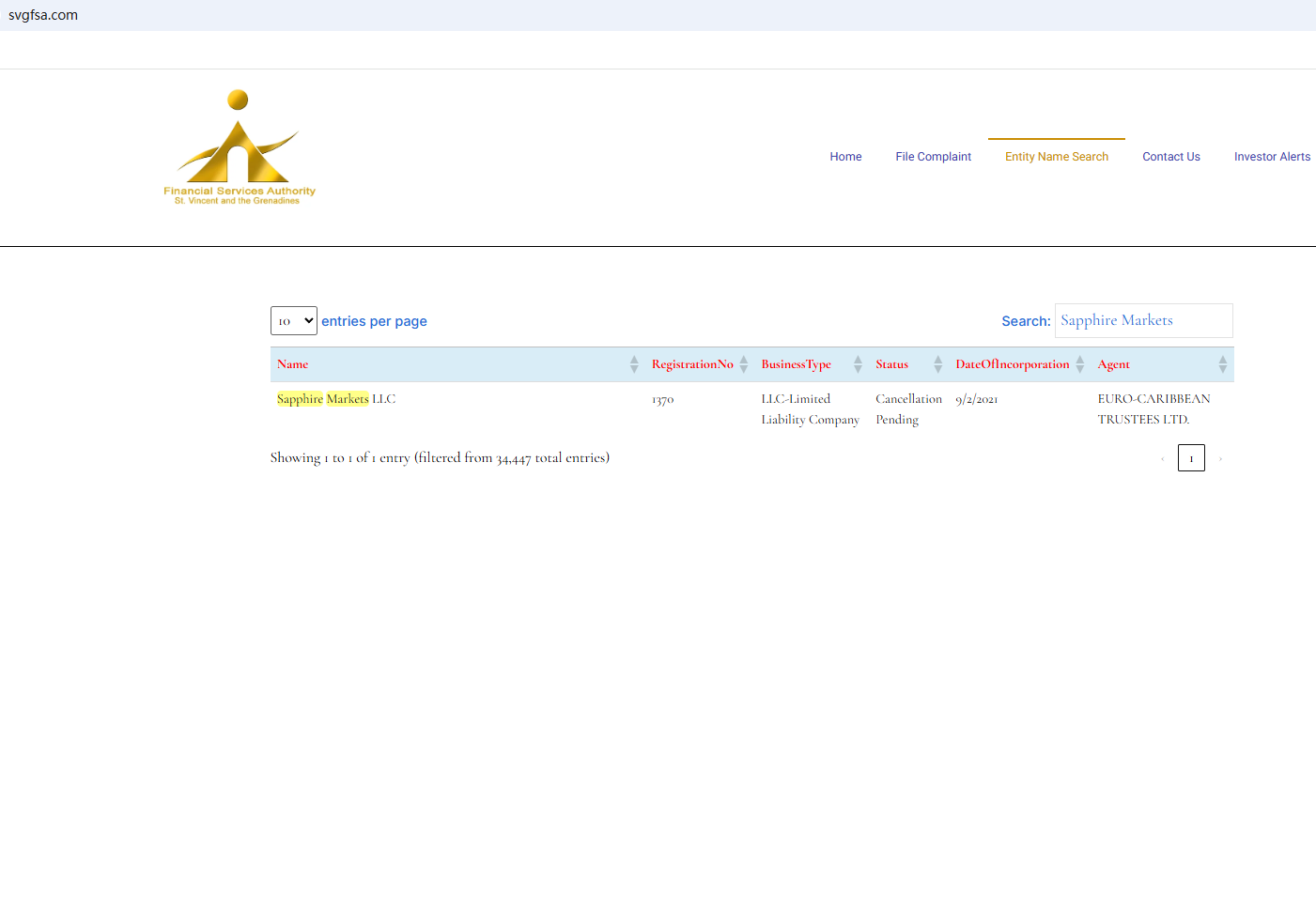Open the Home menu item
This screenshot has height=909, width=1316.
(845, 157)
